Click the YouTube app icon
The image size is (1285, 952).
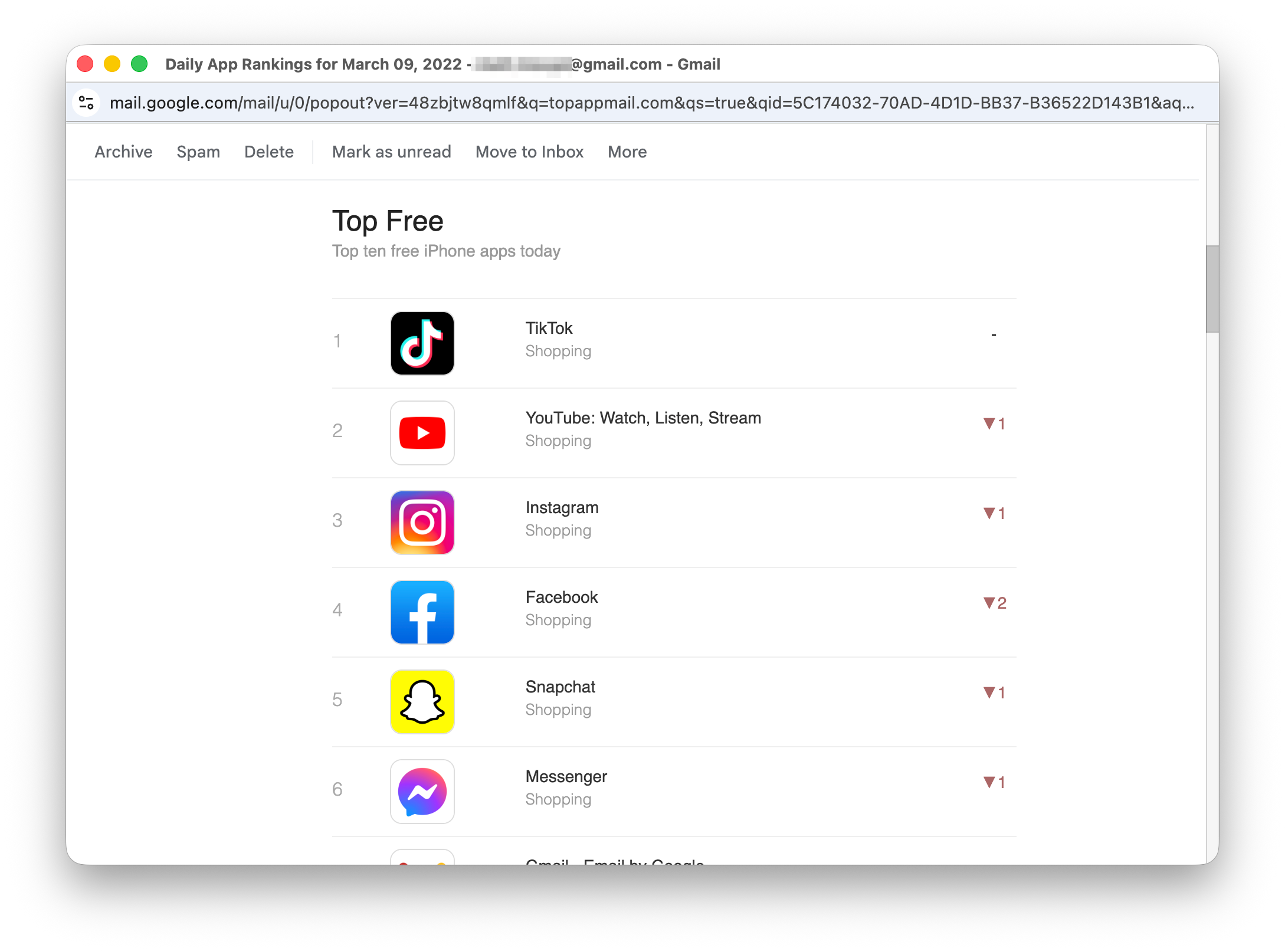(x=421, y=432)
